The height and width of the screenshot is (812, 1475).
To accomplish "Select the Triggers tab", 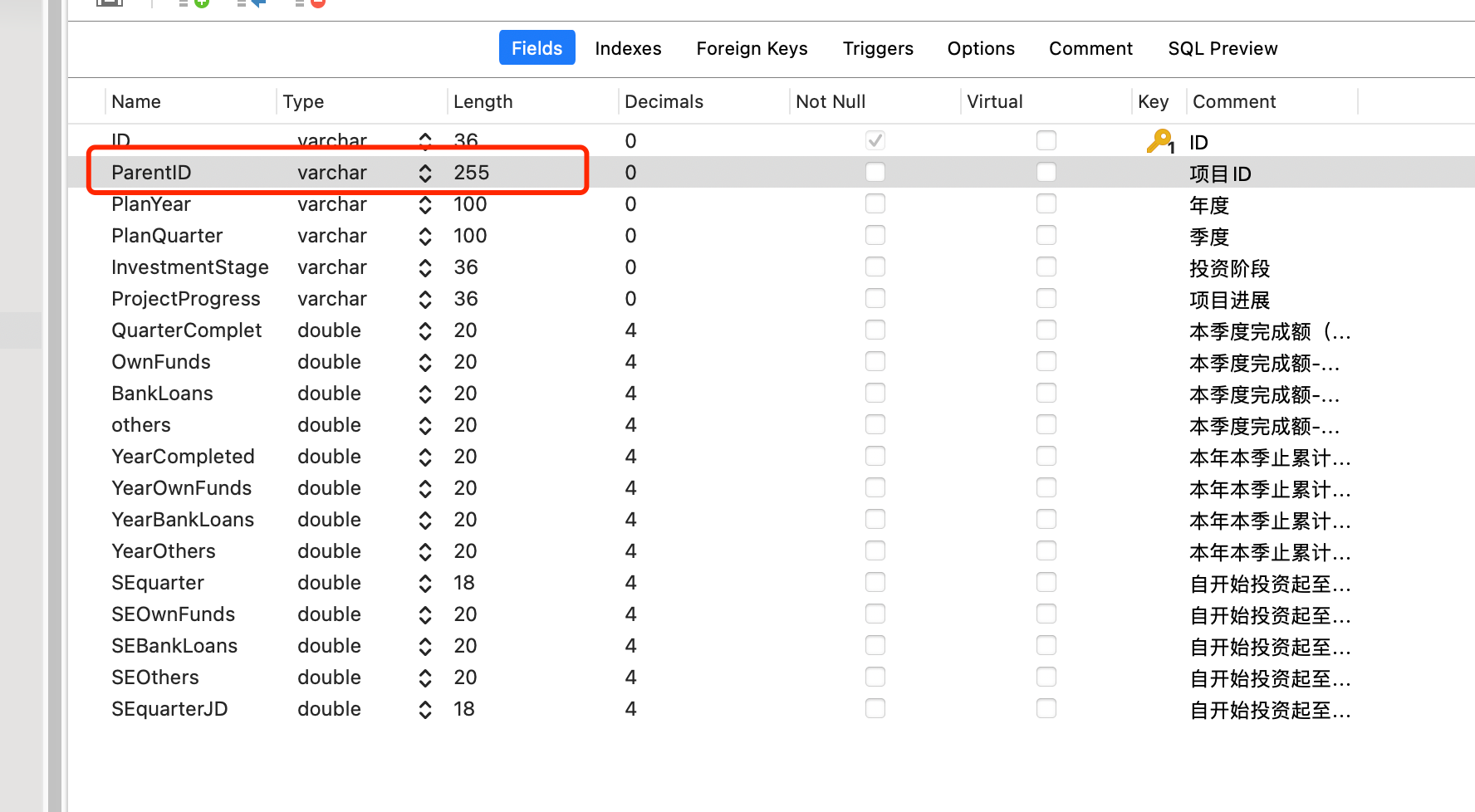I will pyautogui.click(x=877, y=48).
